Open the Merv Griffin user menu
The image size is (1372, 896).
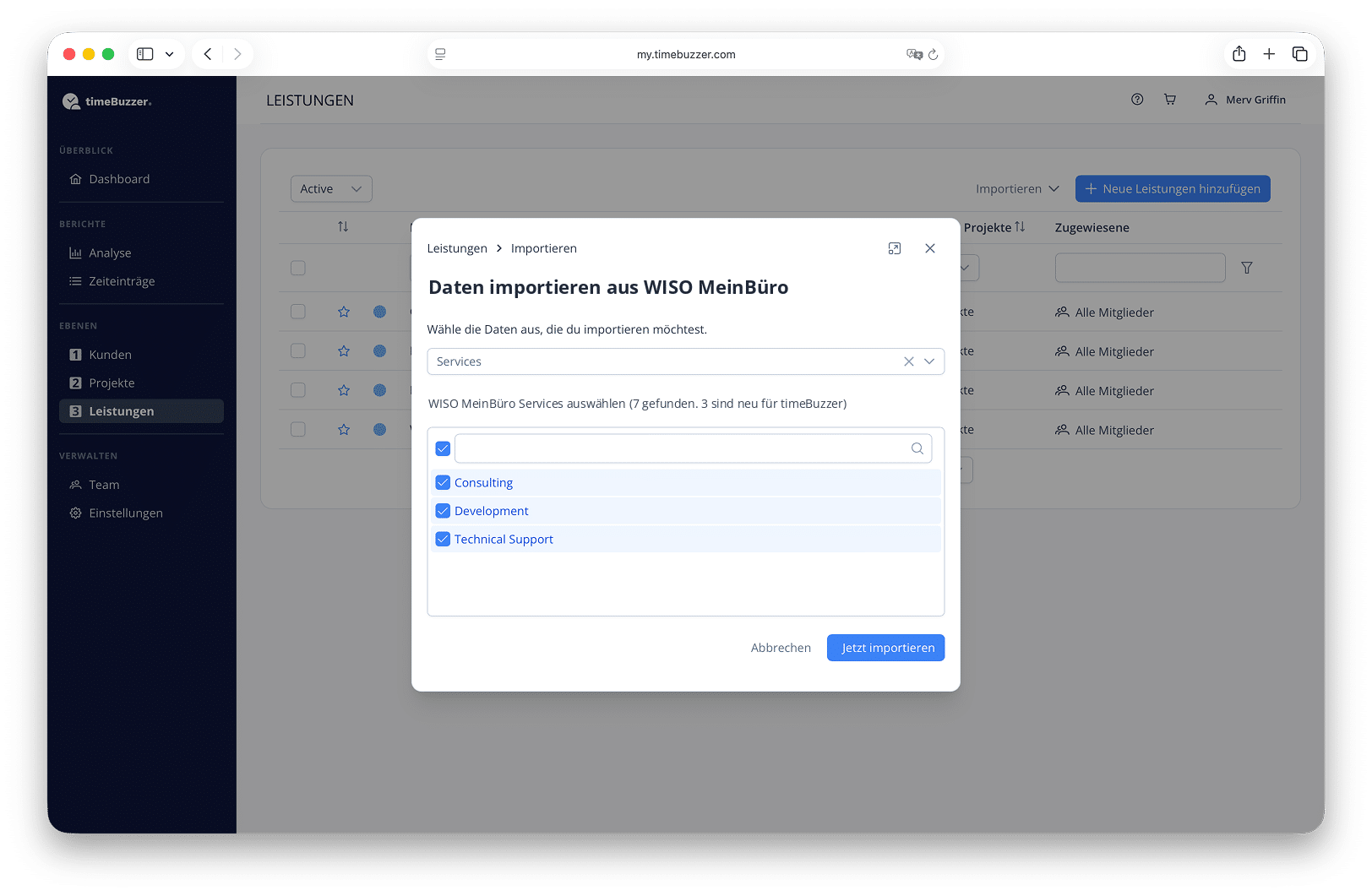1245,100
